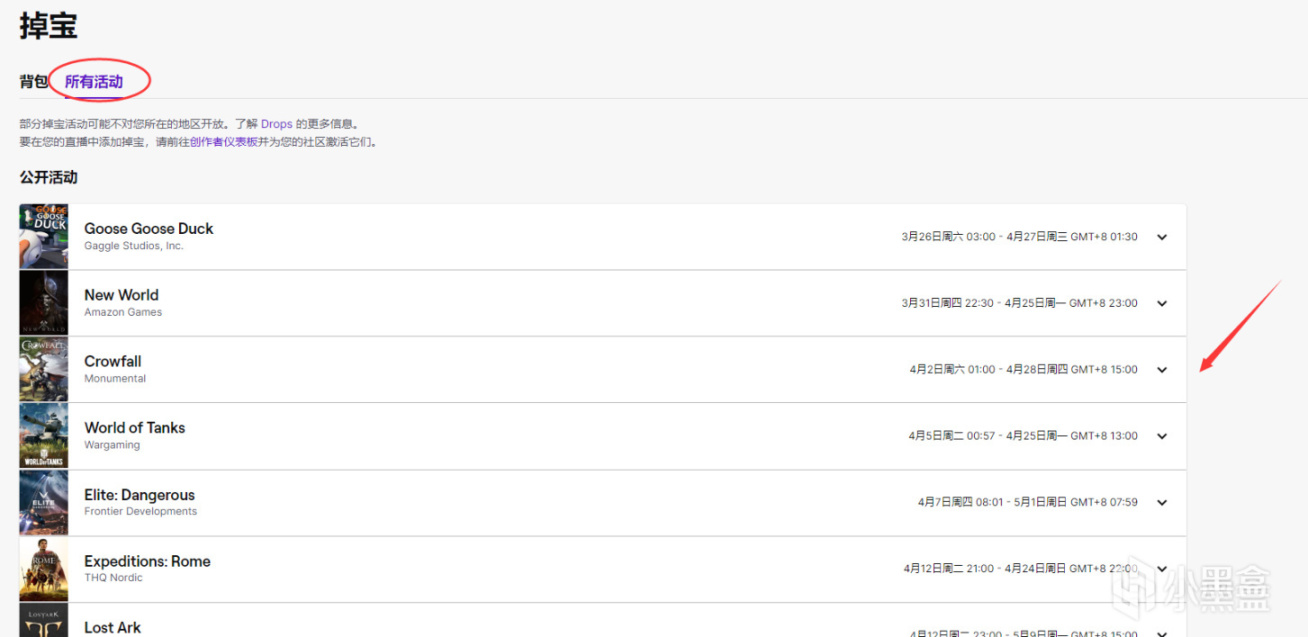
Task: Open the Drops information link
Action: pos(277,124)
